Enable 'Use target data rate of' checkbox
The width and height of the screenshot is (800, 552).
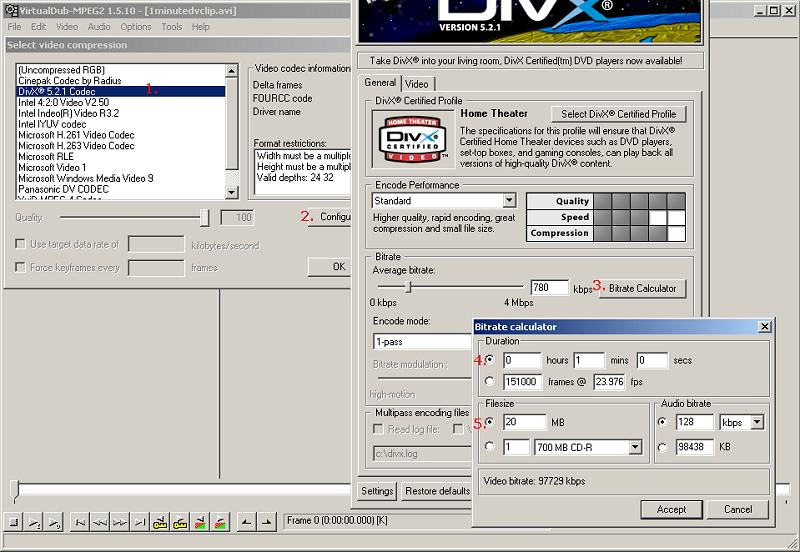click(20, 244)
